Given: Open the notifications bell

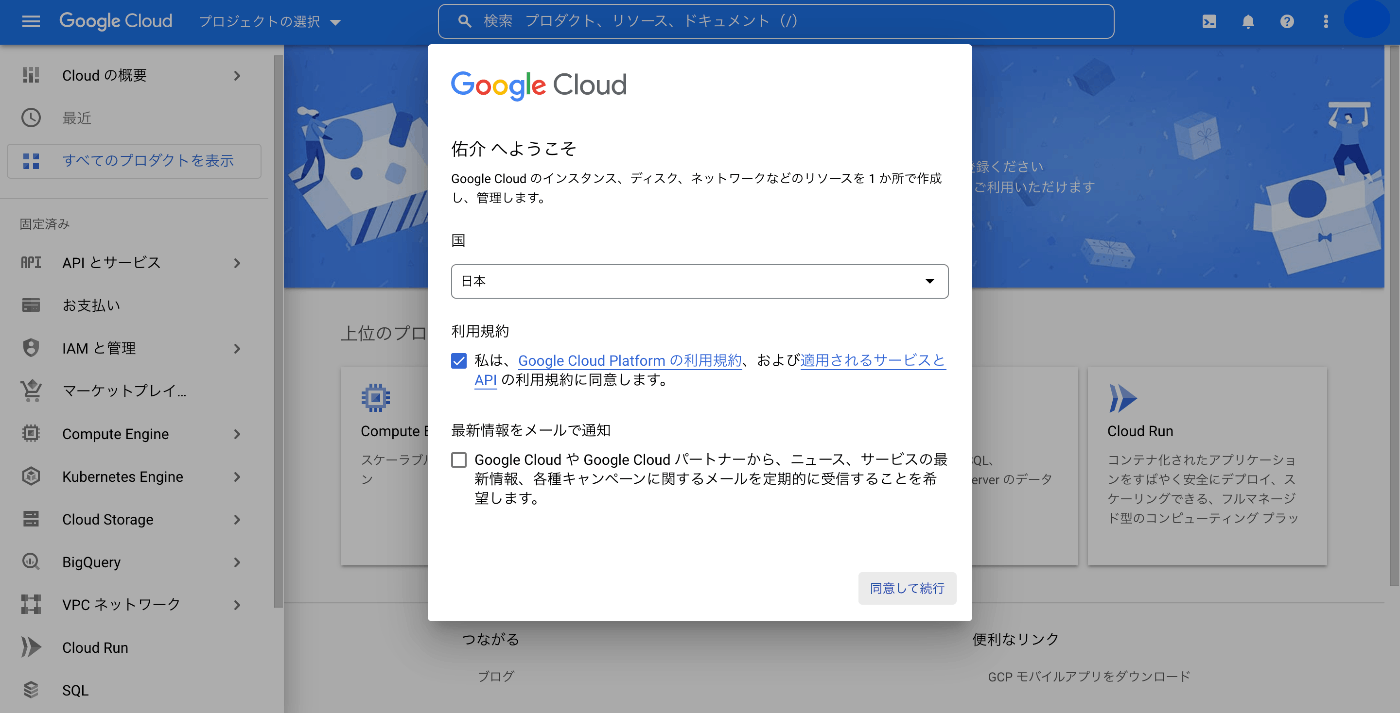Looking at the screenshot, I should point(1248,21).
